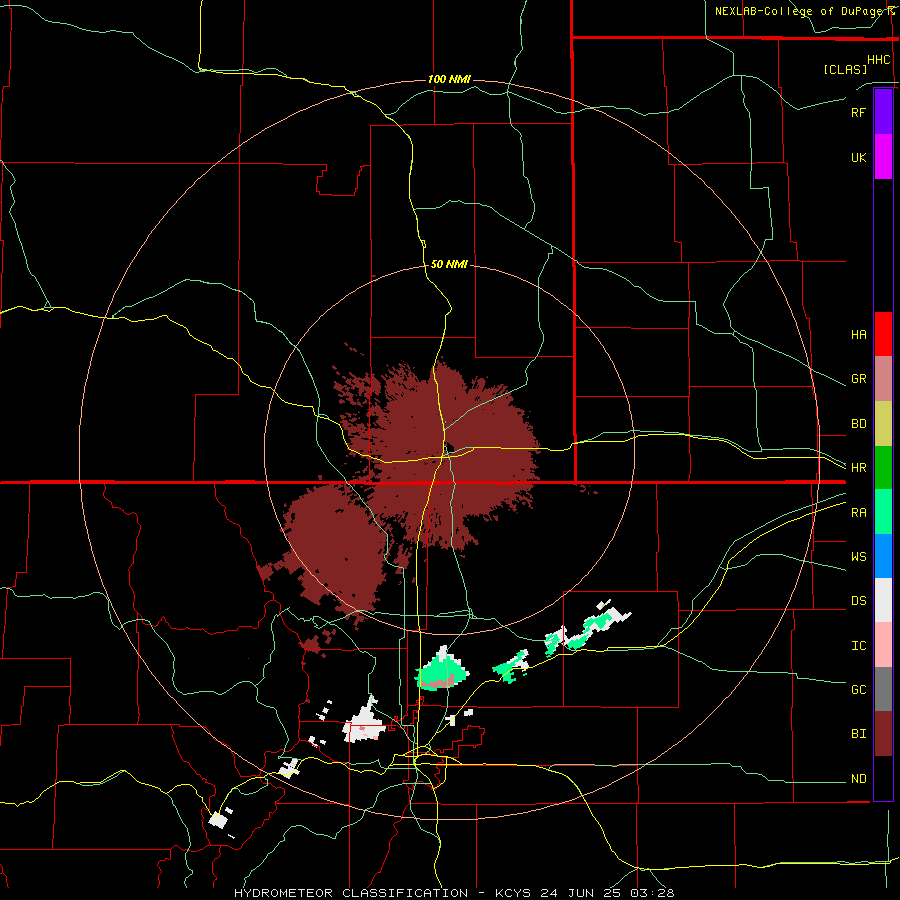Click the 'HHC' product code text
The image size is (900, 900).
coord(878,60)
